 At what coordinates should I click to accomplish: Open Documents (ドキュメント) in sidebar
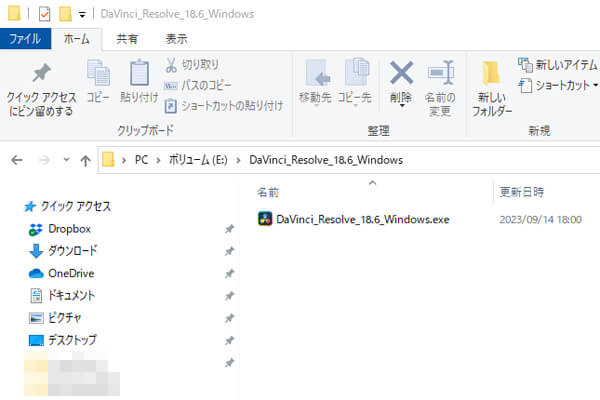coord(62,296)
